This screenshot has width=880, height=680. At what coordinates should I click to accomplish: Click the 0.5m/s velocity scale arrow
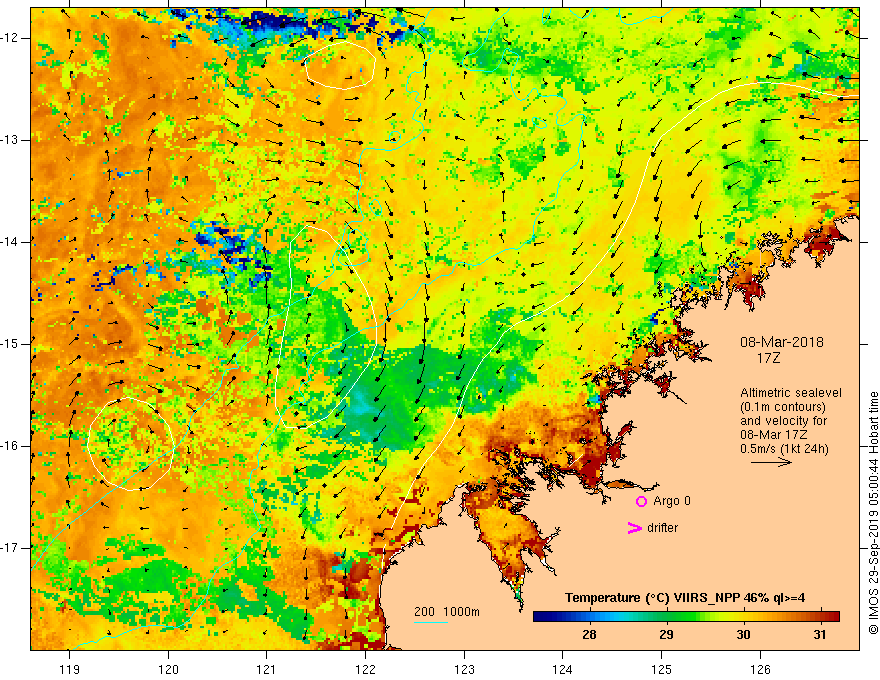click(771, 462)
